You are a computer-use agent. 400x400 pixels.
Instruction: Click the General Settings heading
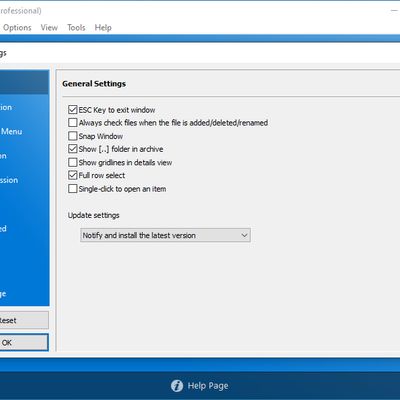pos(94,84)
